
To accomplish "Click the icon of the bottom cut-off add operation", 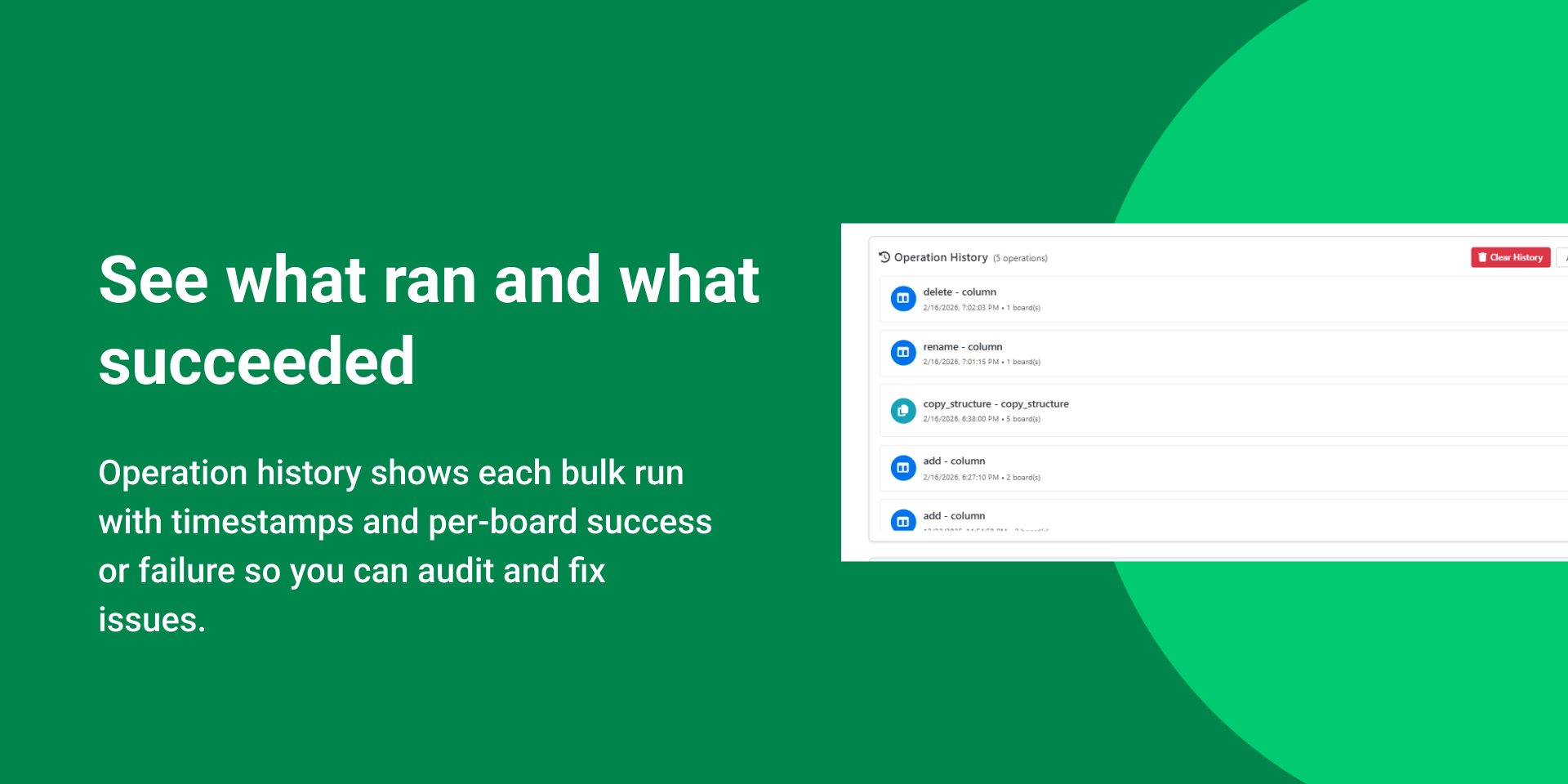I will [x=902, y=520].
